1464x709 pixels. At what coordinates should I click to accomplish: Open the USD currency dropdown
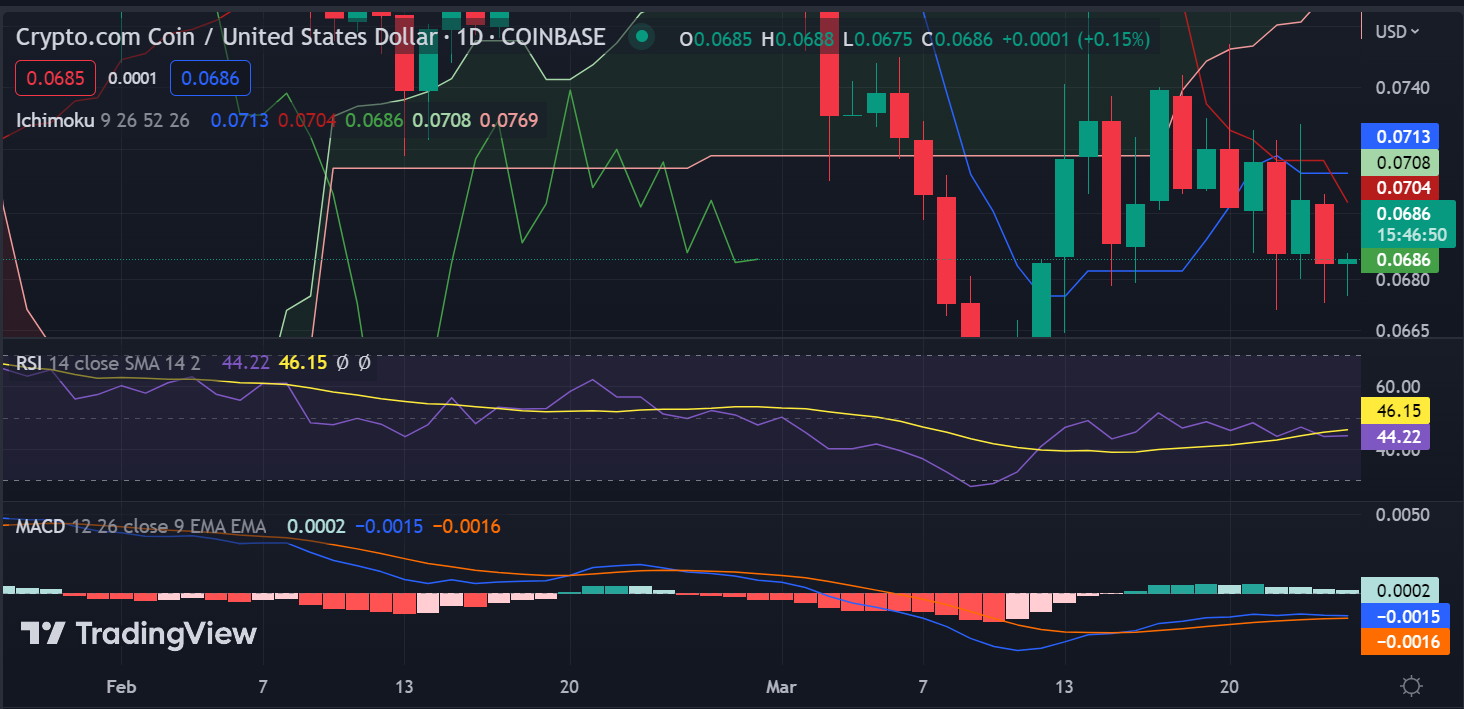[1398, 32]
